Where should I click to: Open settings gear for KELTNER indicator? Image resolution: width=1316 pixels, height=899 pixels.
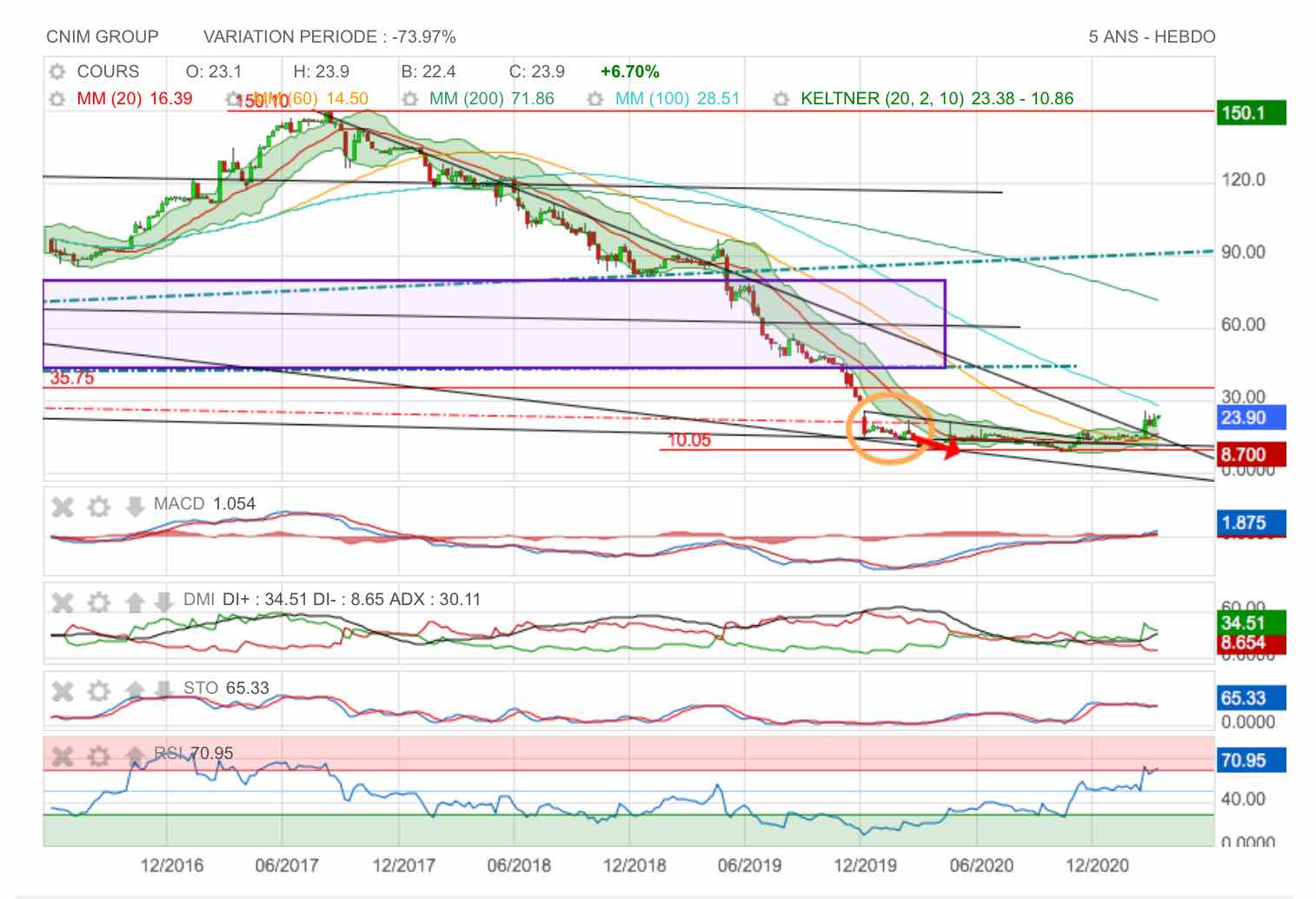pos(781,98)
